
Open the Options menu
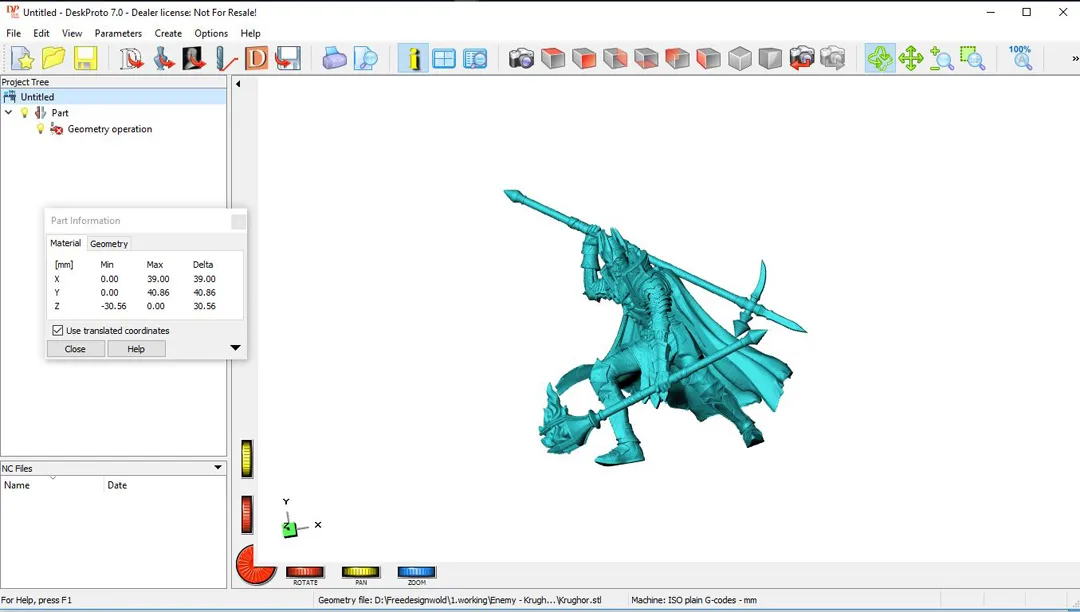211,33
